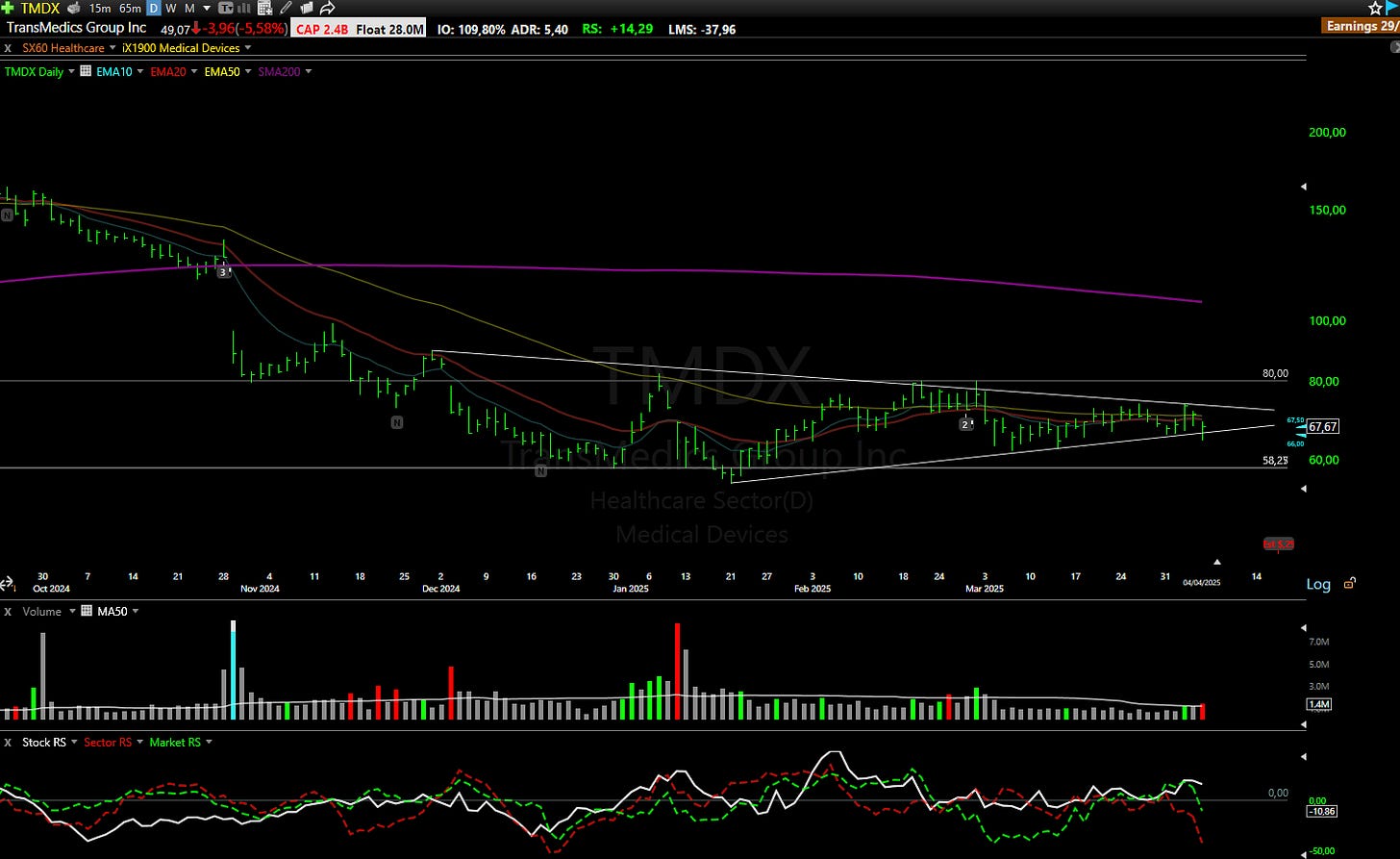Open the Sector RS dropdown arrow
The width and height of the screenshot is (1400, 859).
pyautogui.click(x=140, y=743)
